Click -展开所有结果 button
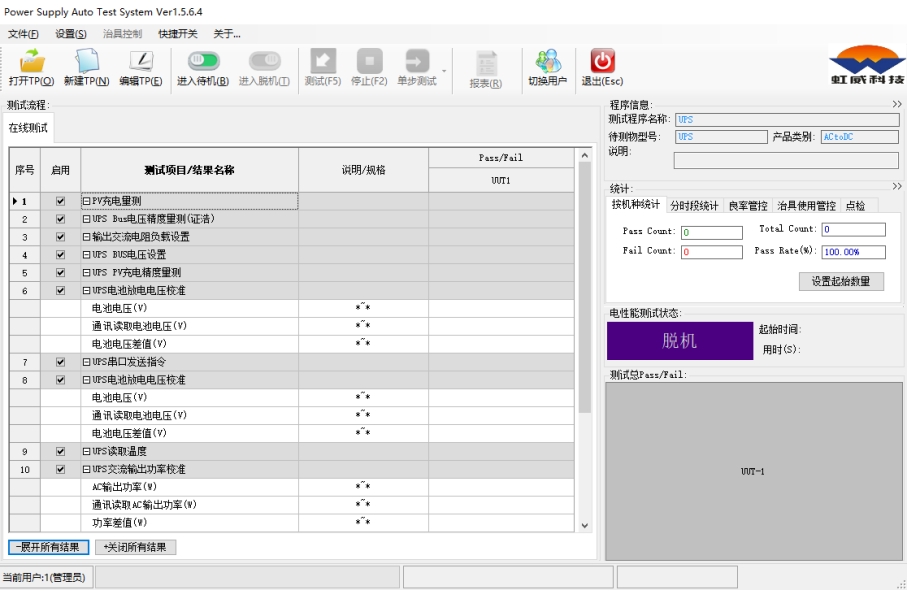This screenshot has width=908, height=591. pos(49,547)
